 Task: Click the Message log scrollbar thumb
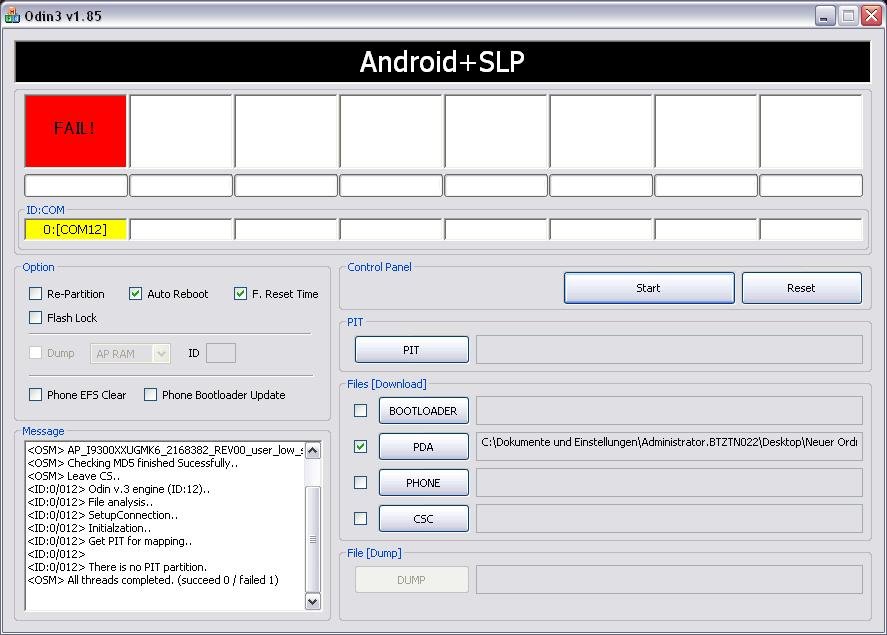tap(313, 539)
